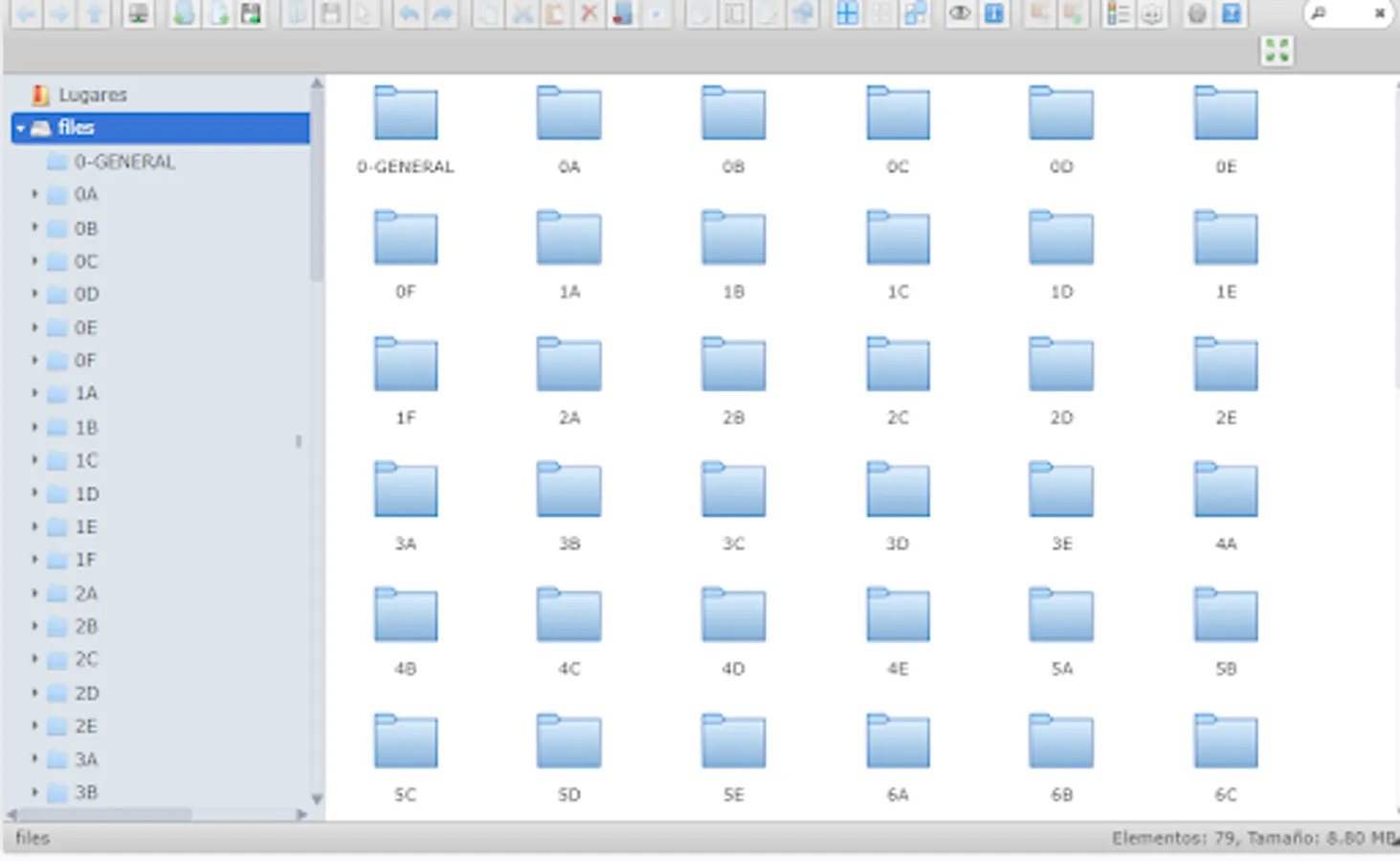This screenshot has height=861, width=1400.
Task: Open the 1B folder in the sidebar tree
Action: (86, 427)
